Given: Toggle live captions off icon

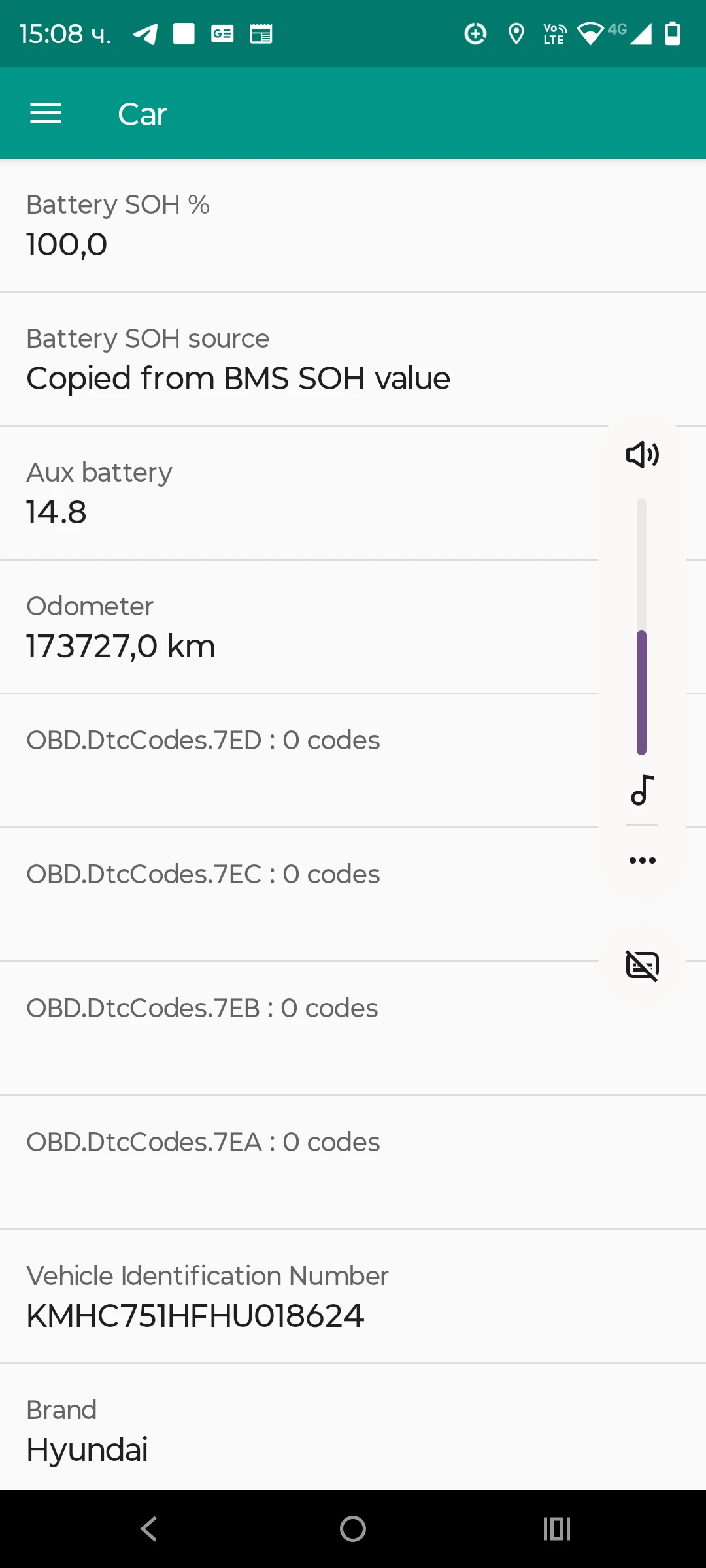Looking at the screenshot, I should (x=642, y=966).
